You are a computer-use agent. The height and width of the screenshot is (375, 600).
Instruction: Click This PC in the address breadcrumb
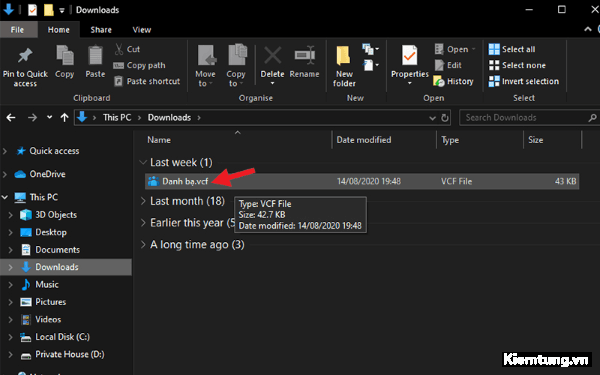[117, 117]
